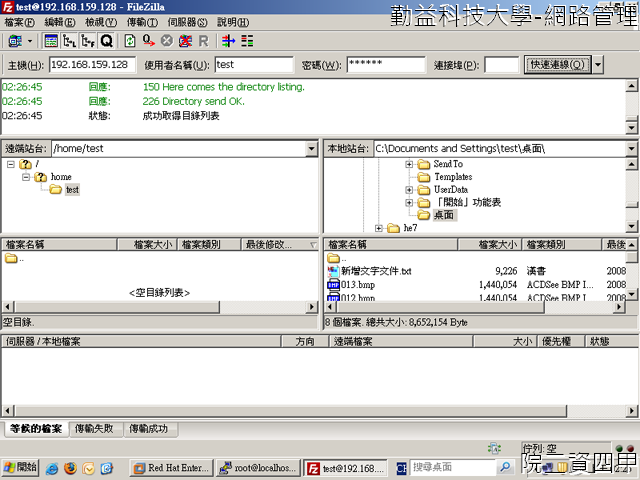This screenshot has height=480, width=640.
Task: Open the Site Manager icon
Action: click(x=14, y=41)
